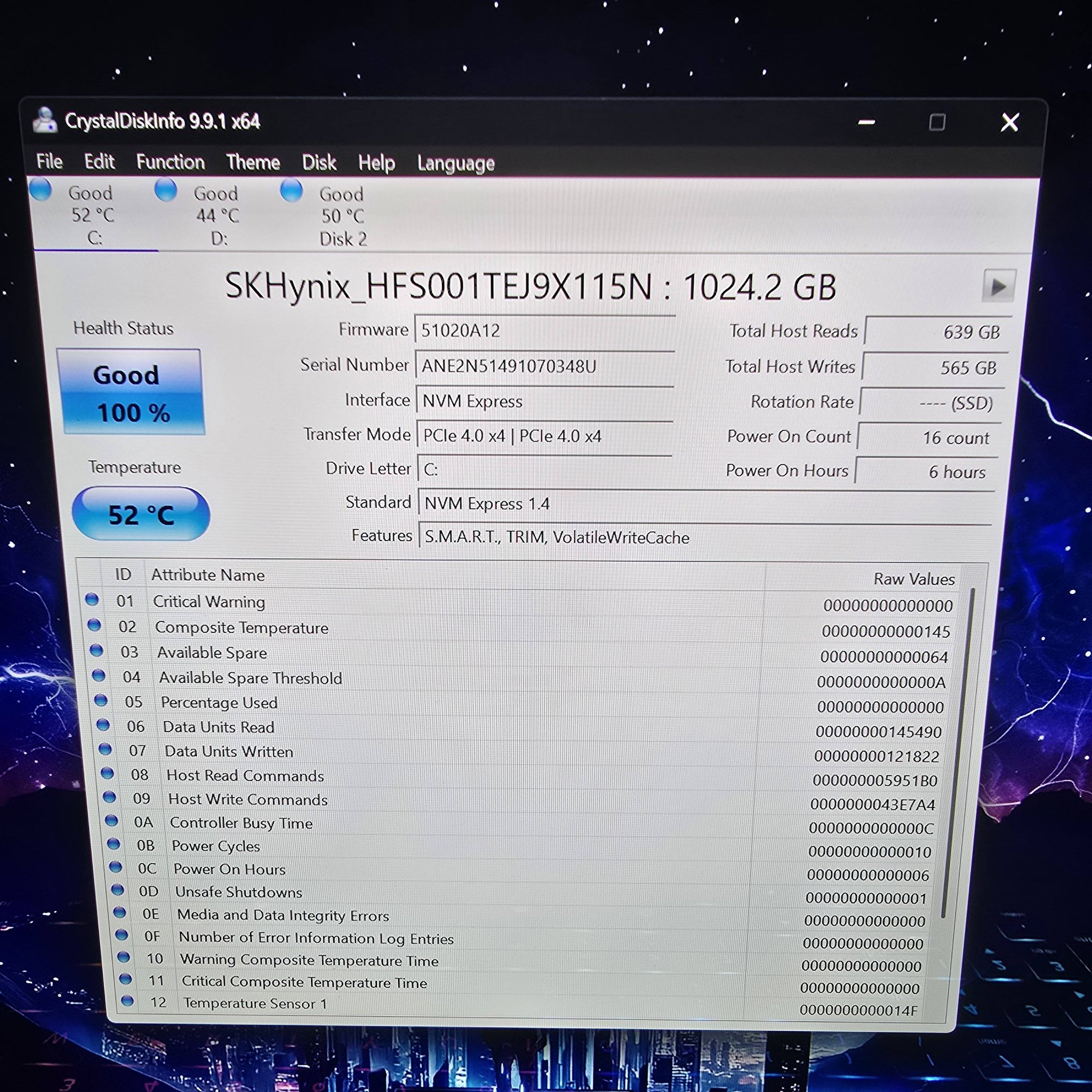Click the status dot beside Percentage Used

click(101, 700)
